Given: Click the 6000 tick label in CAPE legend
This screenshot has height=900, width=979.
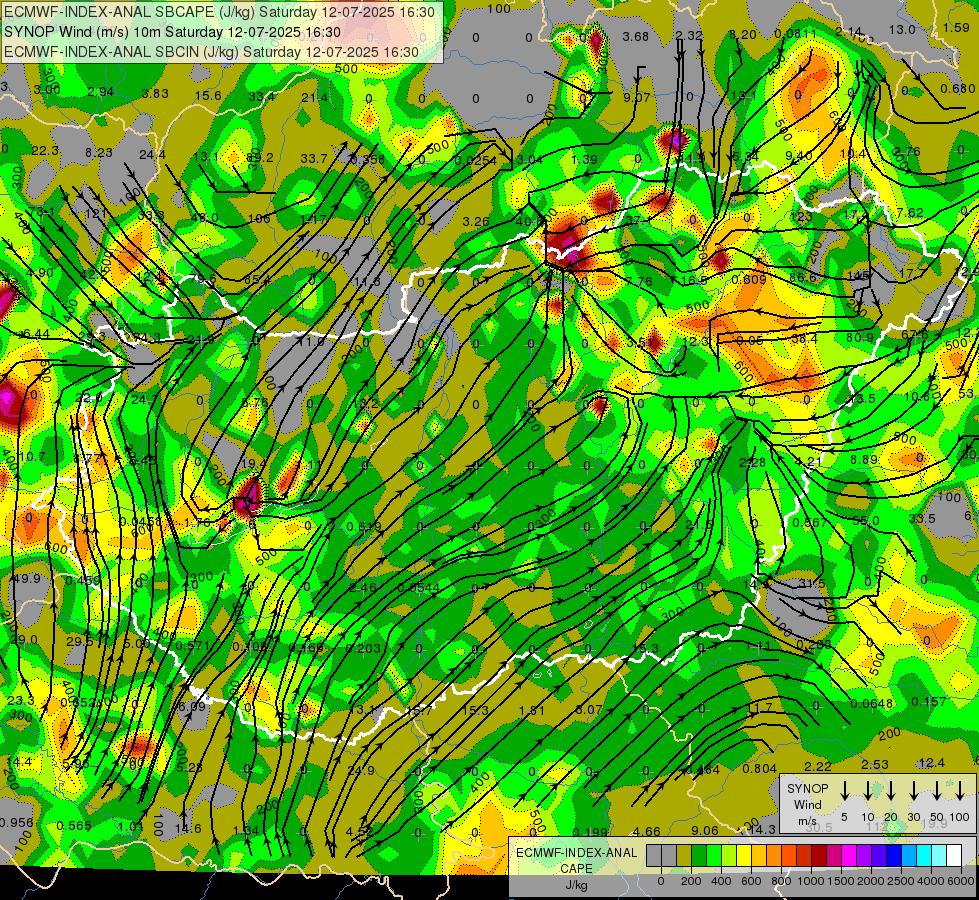Looking at the screenshot, I should coord(961,881).
